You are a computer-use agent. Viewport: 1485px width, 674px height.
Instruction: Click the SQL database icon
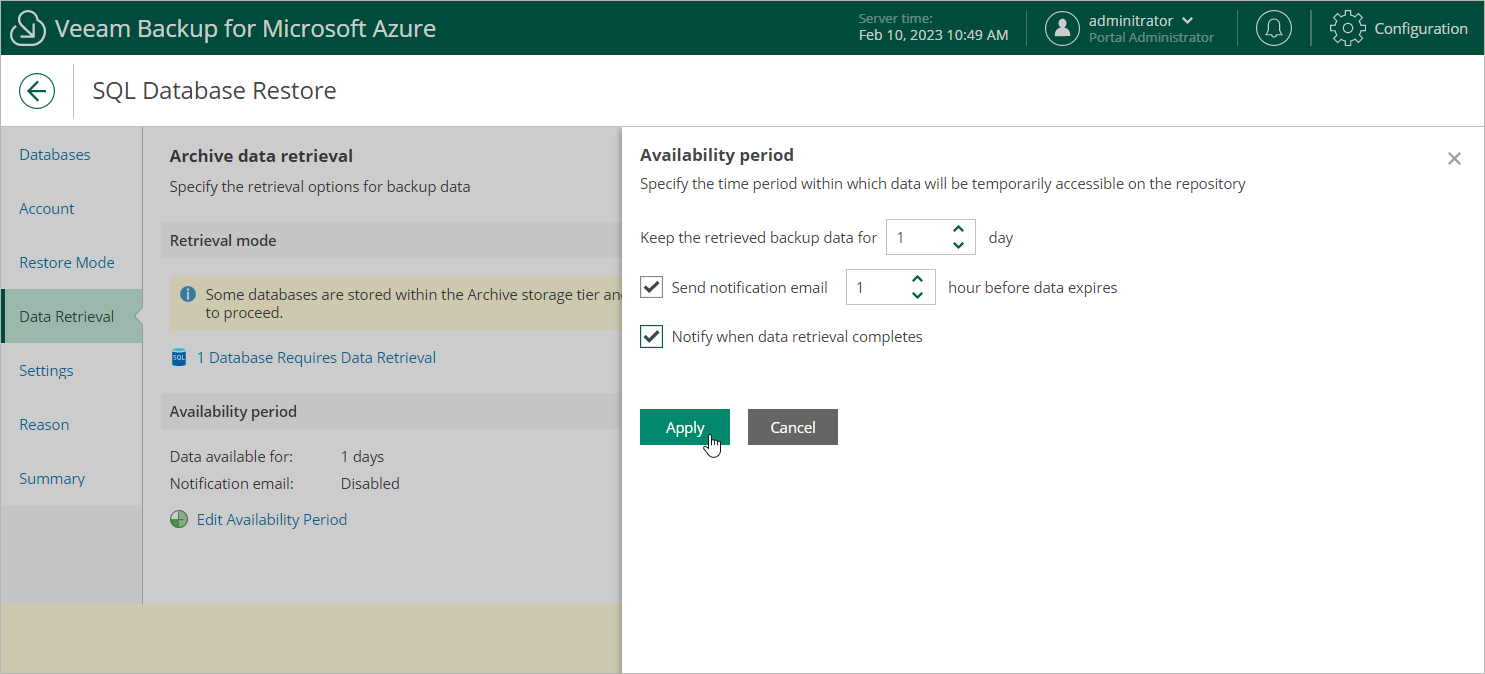click(x=179, y=358)
